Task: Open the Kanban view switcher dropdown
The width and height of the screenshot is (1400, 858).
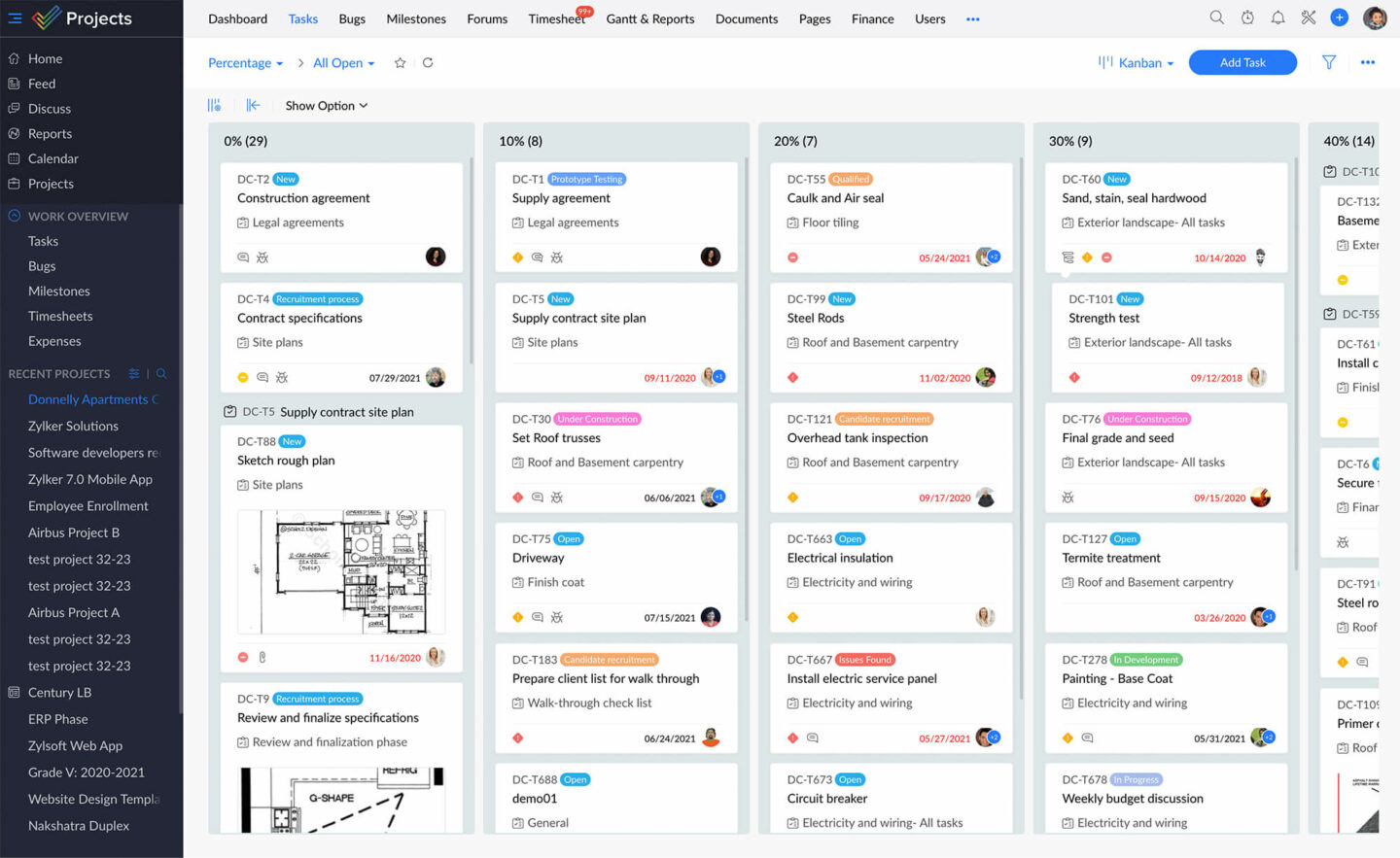Action: click(x=1137, y=62)
